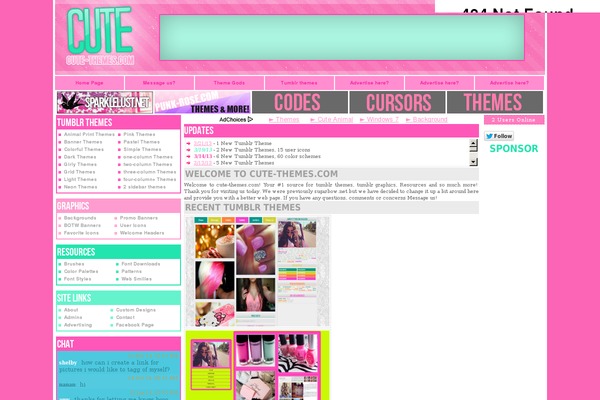Open Patterns under Resources
Viewport: 600px width, 400px height.
pos(132,271)
